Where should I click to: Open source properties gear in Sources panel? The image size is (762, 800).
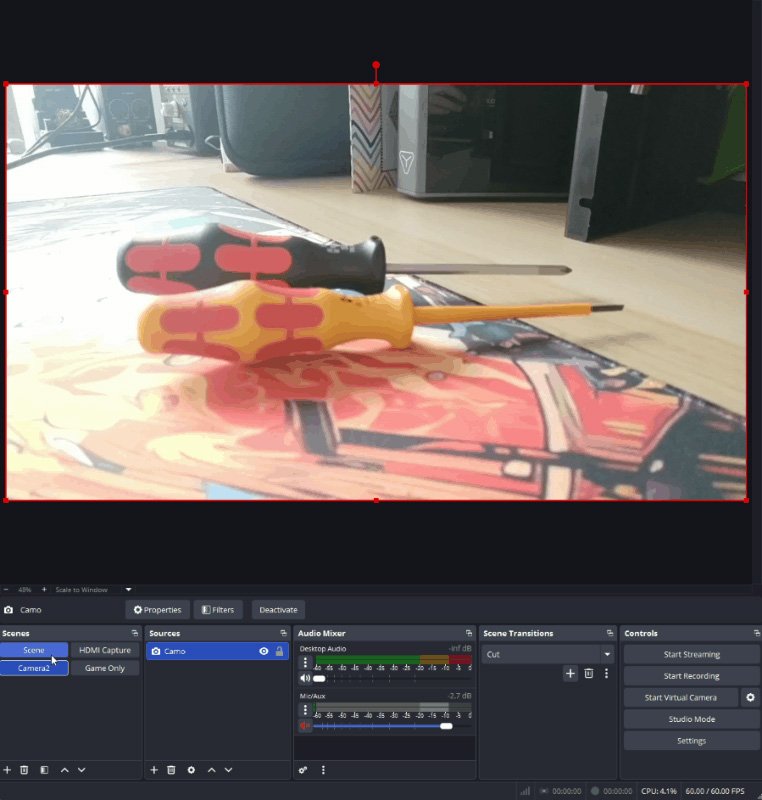coord(191,770)
